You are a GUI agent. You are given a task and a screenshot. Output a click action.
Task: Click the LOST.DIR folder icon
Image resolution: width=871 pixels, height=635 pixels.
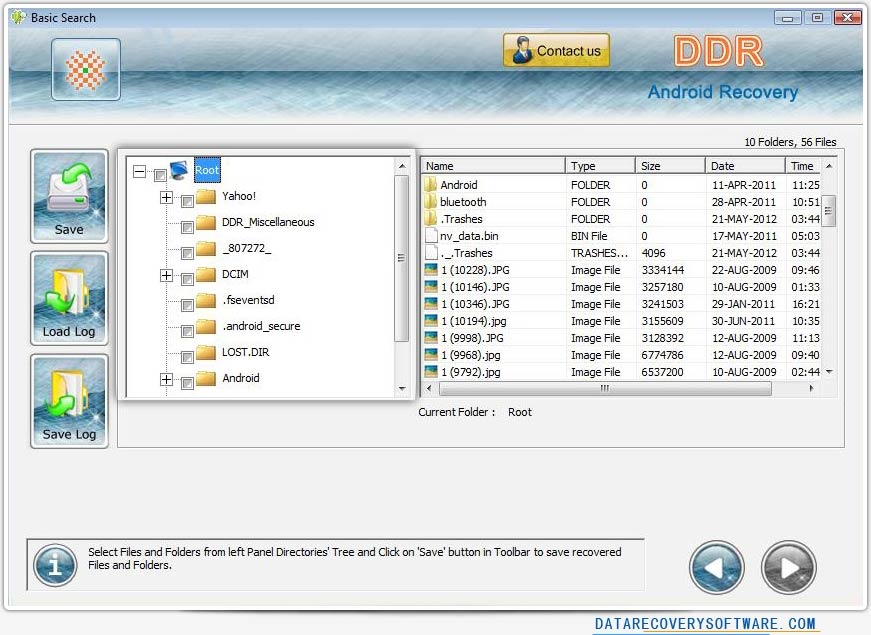(206, 352)
